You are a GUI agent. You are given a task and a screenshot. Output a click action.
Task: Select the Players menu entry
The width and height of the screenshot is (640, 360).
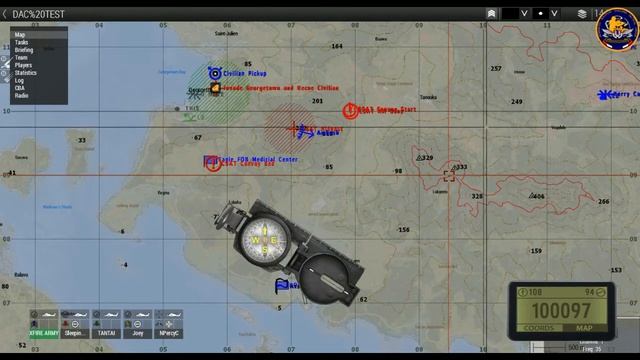[39, 65]
